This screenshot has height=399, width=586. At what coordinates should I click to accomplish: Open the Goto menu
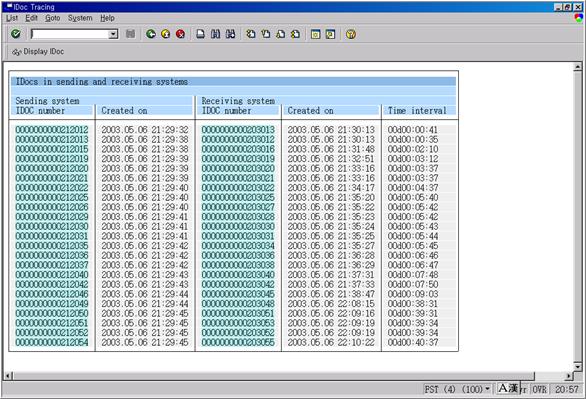[52, 18]
